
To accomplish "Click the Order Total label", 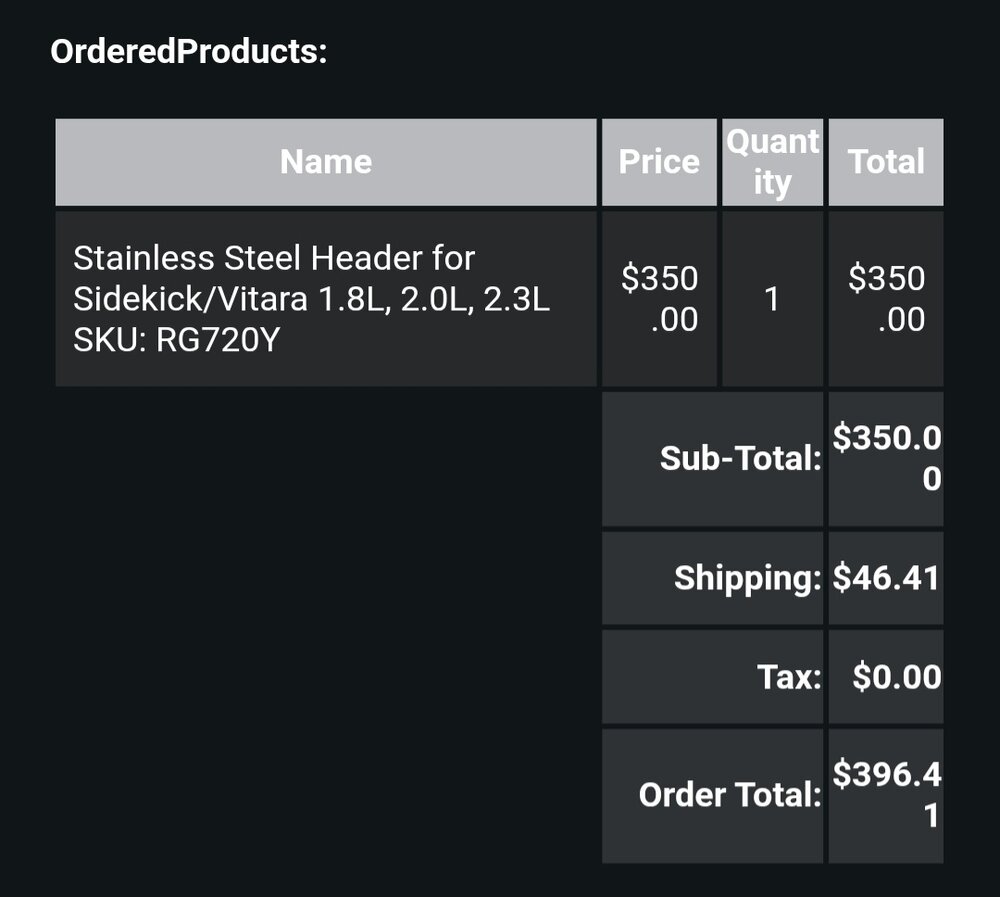I will point(730,795).
